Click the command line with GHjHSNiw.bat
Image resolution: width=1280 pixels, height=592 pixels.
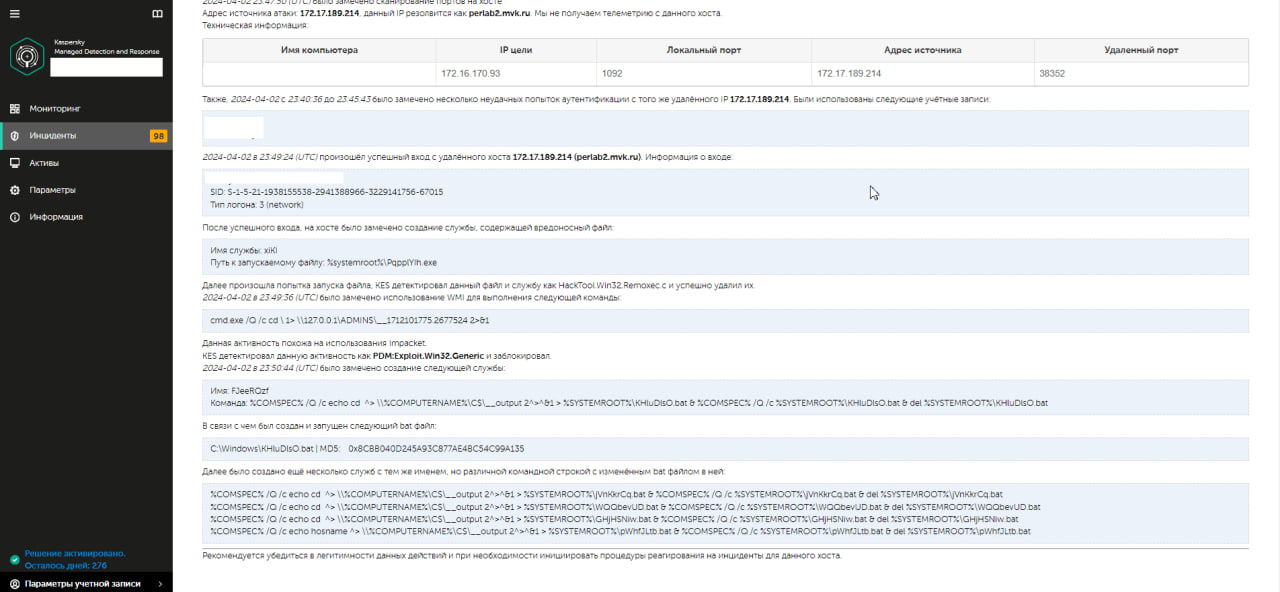point(614,519)
